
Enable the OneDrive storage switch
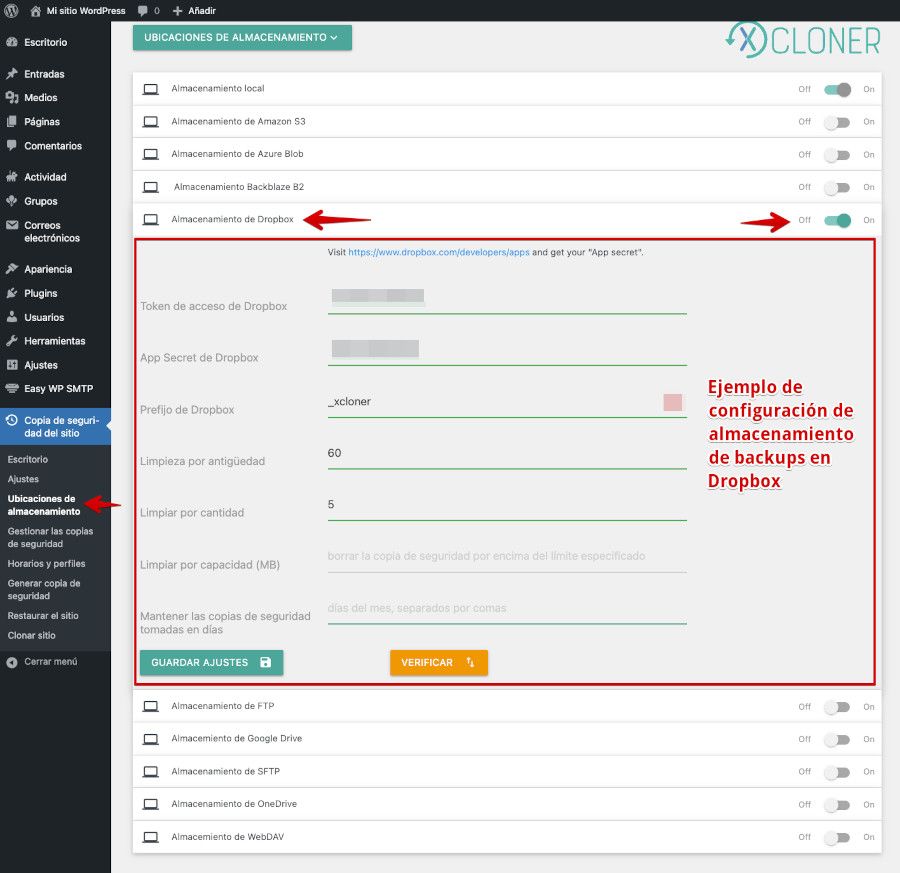(x=837, y=805)
